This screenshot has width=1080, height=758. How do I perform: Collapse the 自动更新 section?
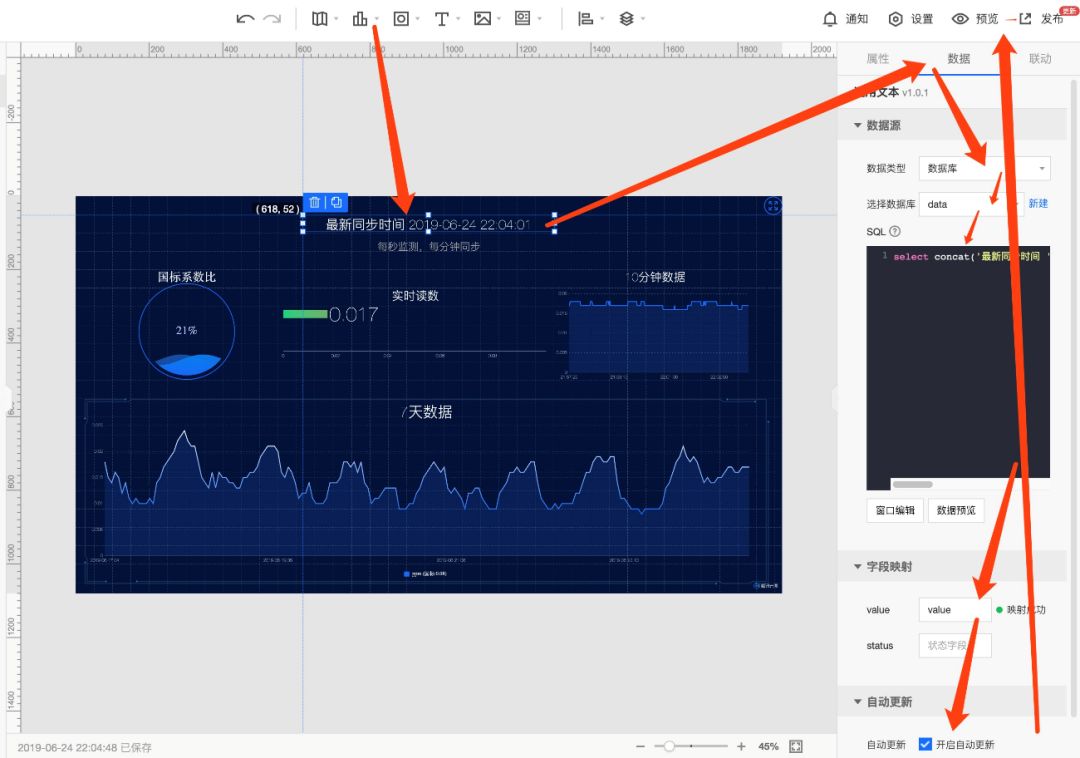tap(858, 702)
